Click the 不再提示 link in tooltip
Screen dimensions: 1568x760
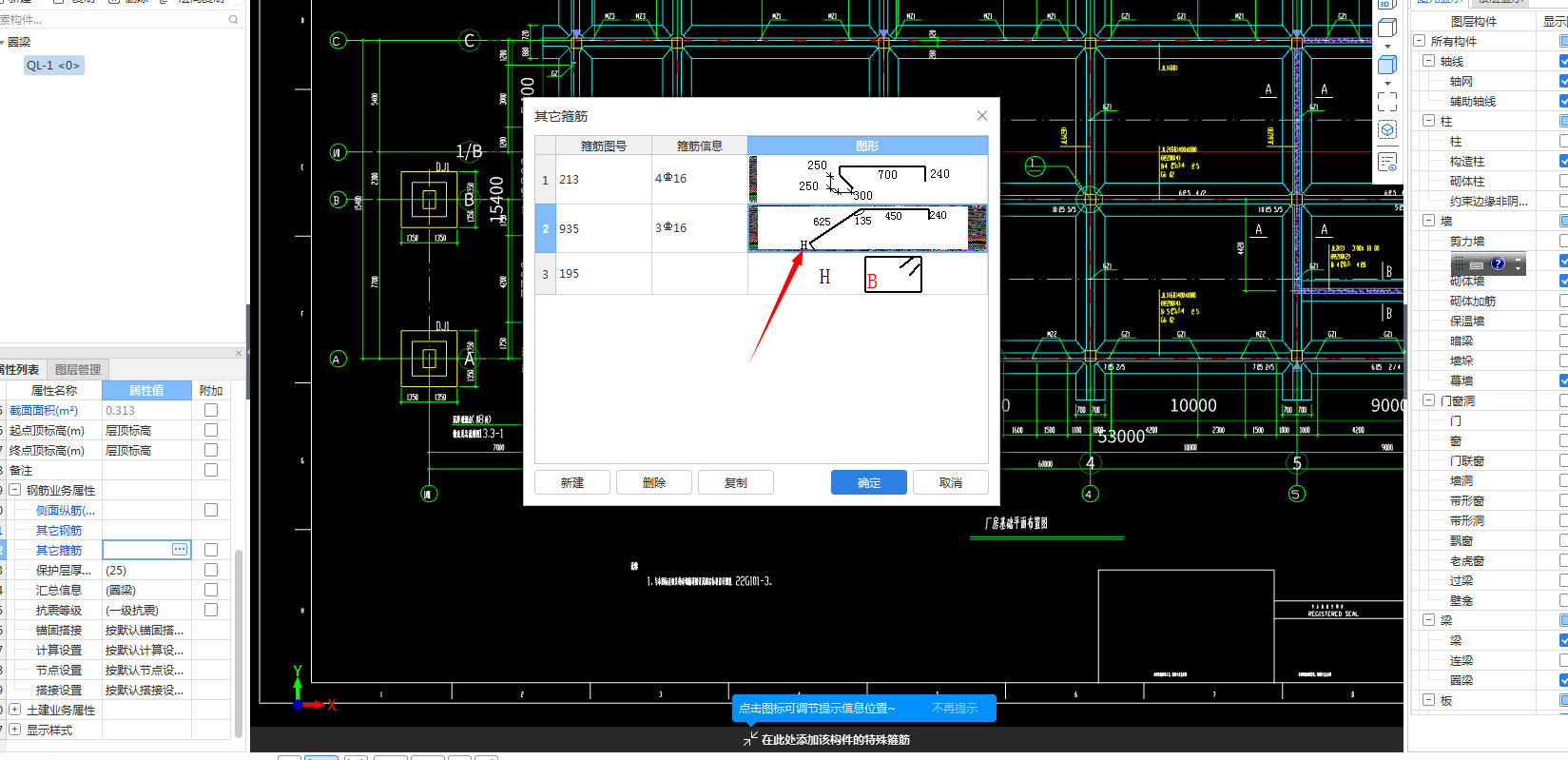(x=955, y=708)
